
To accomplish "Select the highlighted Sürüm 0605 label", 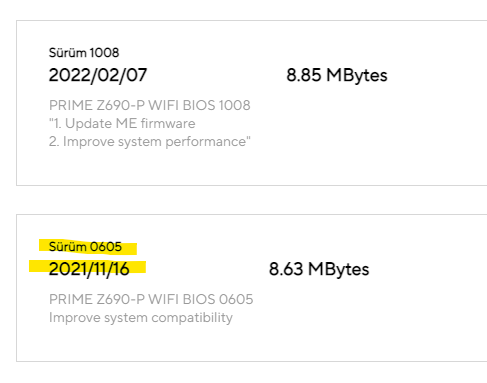I will 85,247.
